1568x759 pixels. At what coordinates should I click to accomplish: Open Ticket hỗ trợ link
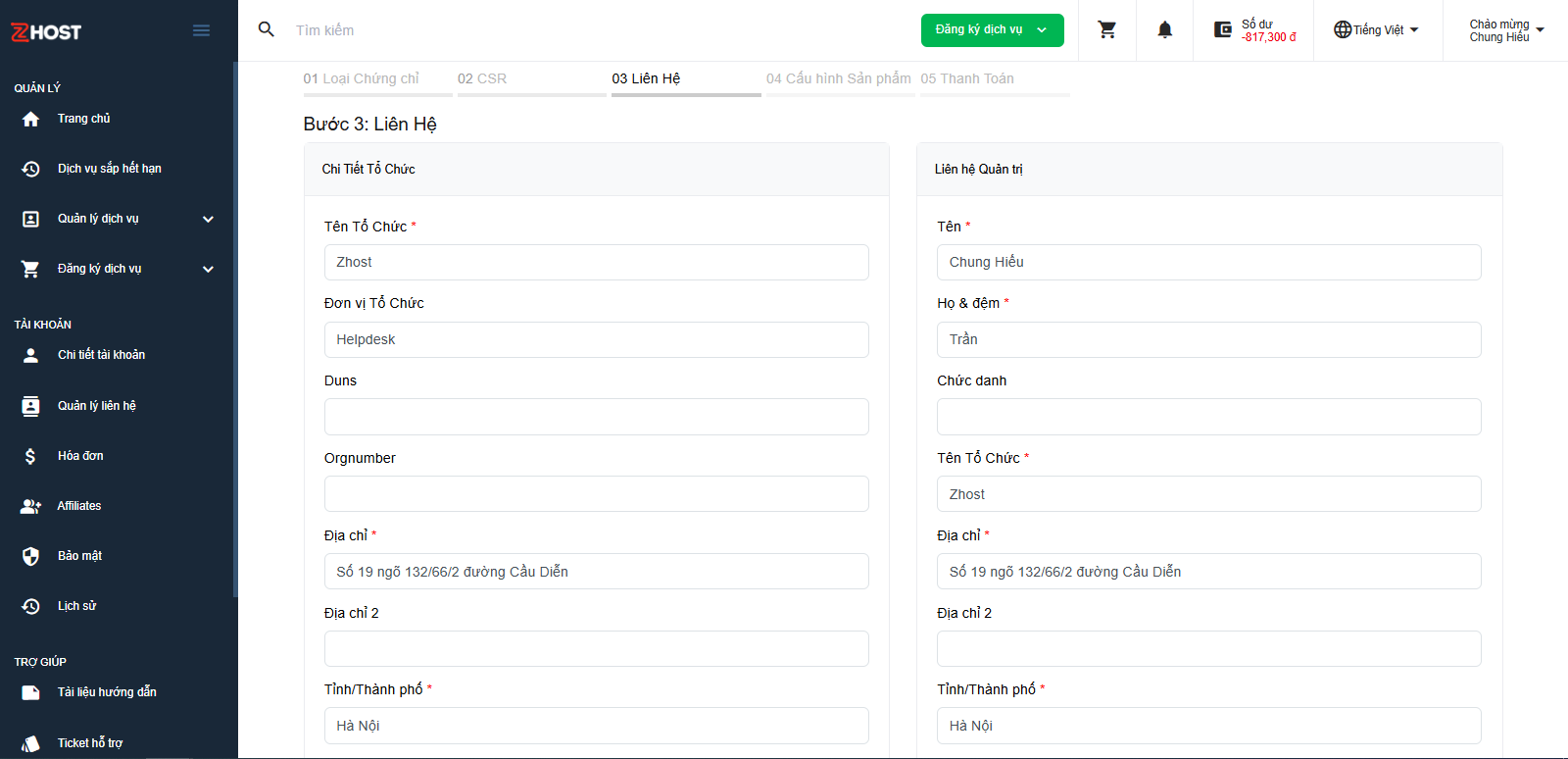point(89,743)
